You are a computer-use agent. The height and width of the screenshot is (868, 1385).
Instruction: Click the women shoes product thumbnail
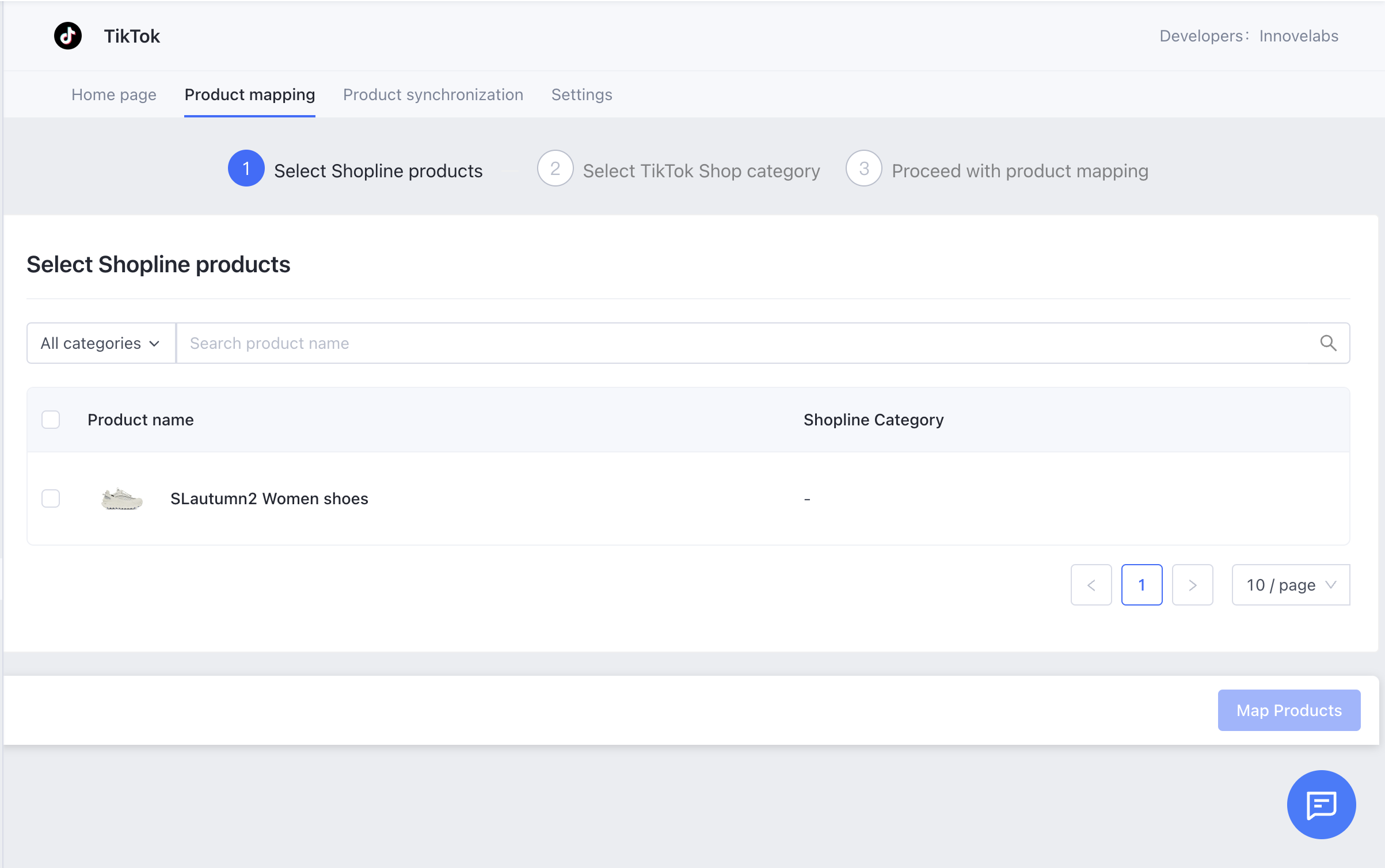click(121, 498)
